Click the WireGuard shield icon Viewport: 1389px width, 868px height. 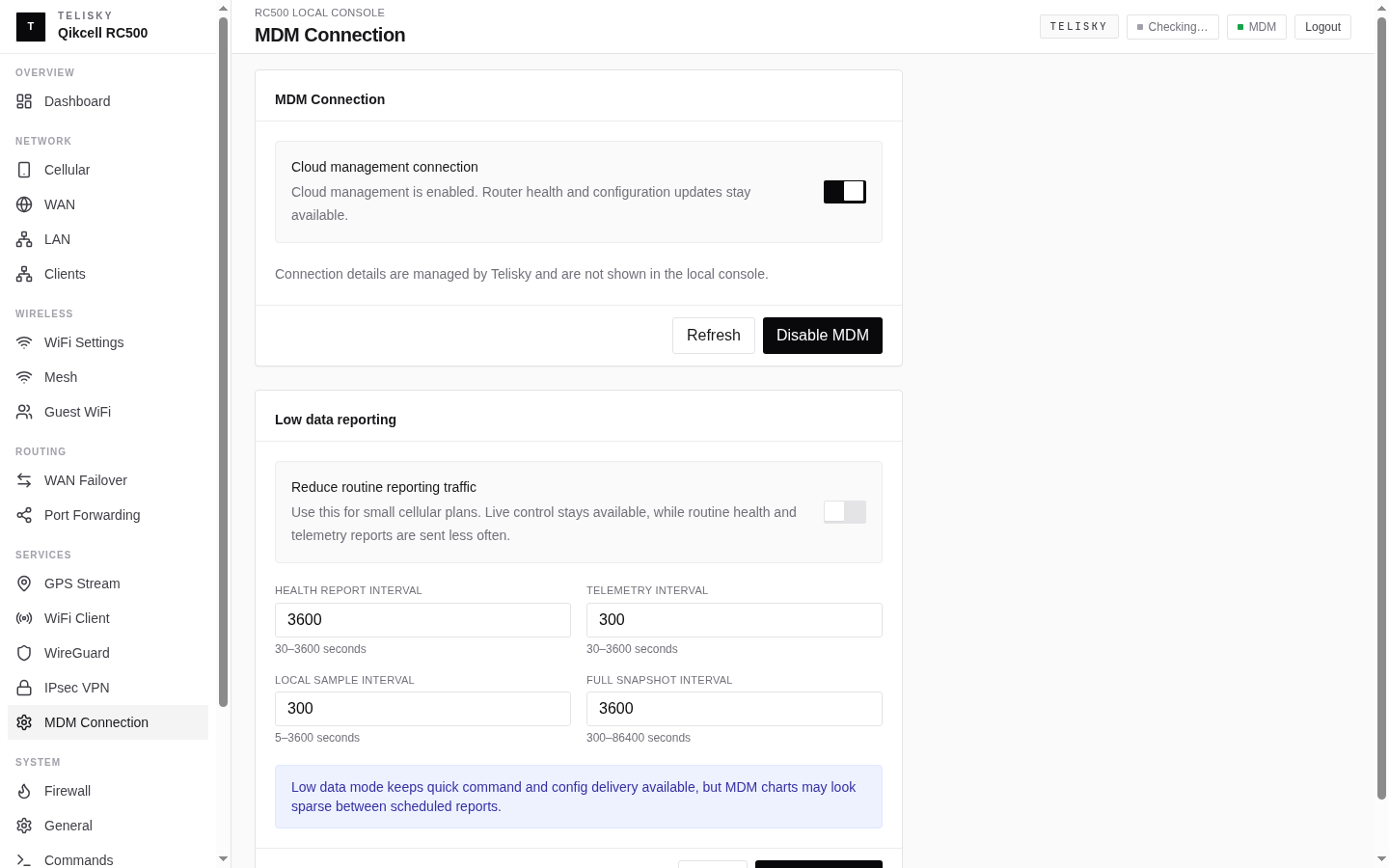tap(24, 653)
